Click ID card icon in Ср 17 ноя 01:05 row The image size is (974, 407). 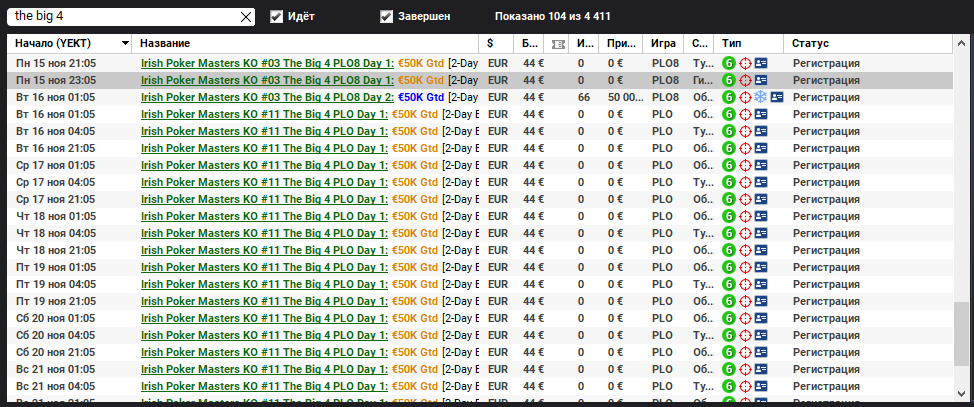click(x=761, y=165)
